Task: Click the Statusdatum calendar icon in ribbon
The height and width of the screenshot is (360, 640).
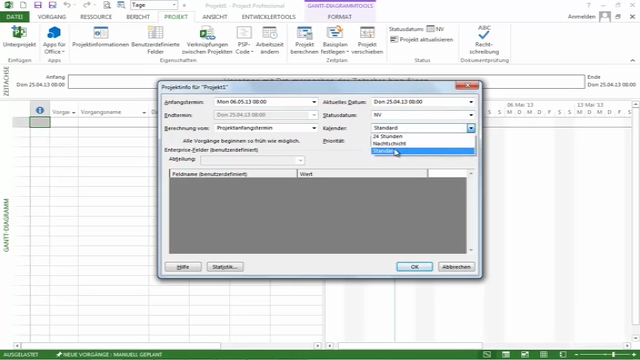Action: pos(430,29)
